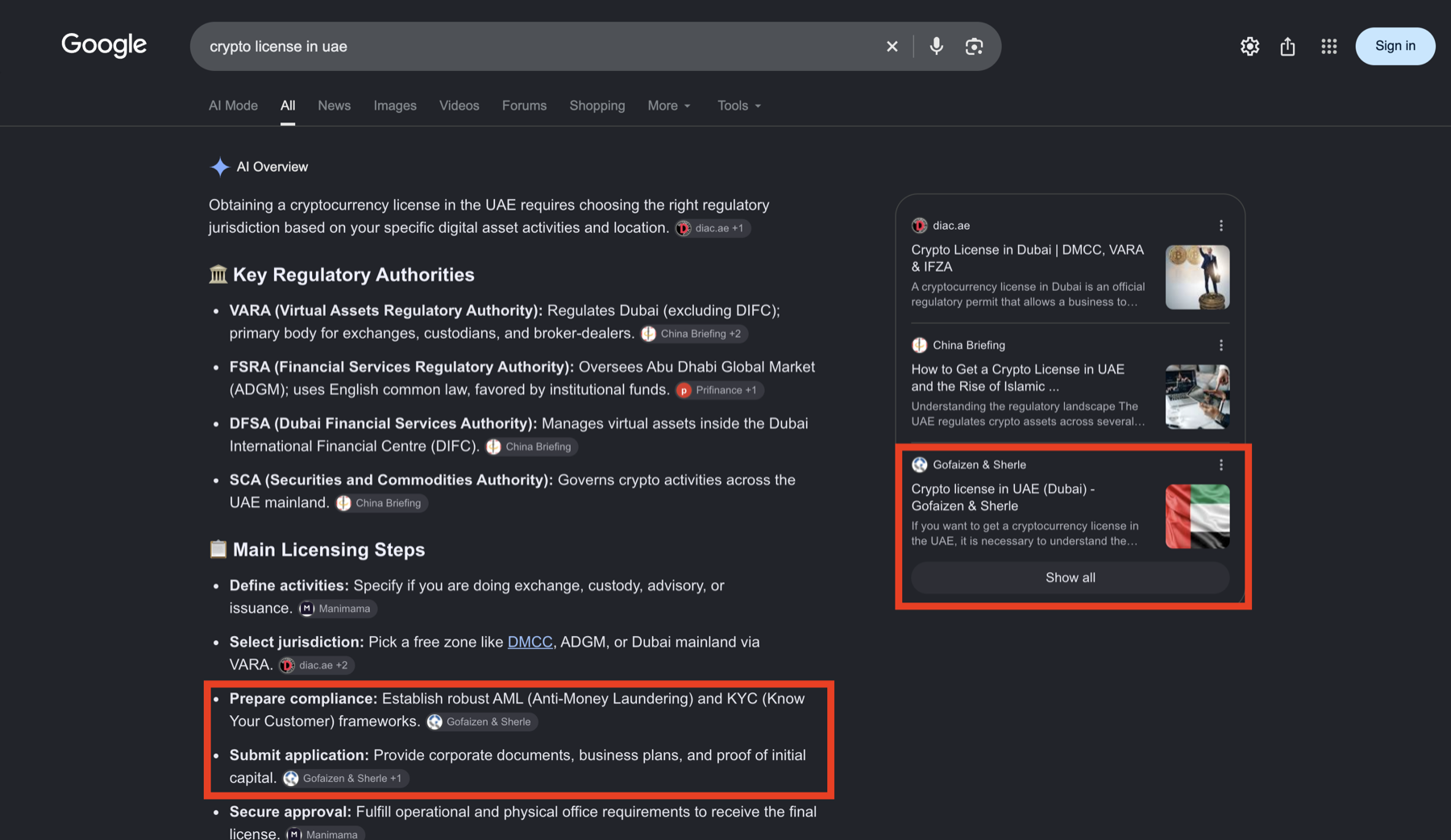Switch to News tab

(x=334, y=106)
